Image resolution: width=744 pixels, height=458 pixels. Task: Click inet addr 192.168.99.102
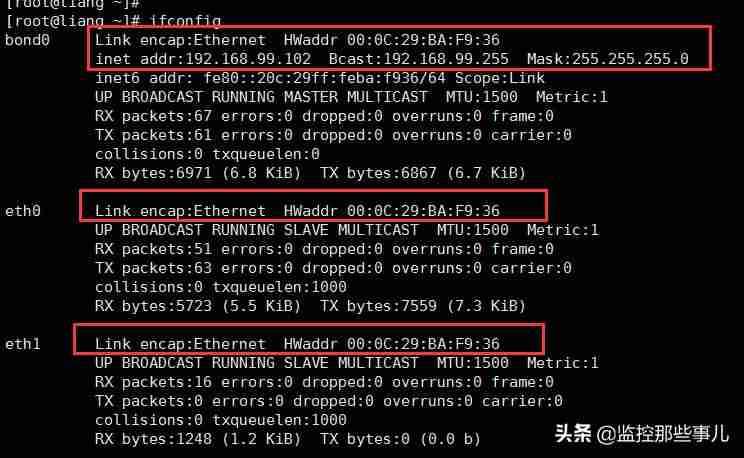pos(203,59)
